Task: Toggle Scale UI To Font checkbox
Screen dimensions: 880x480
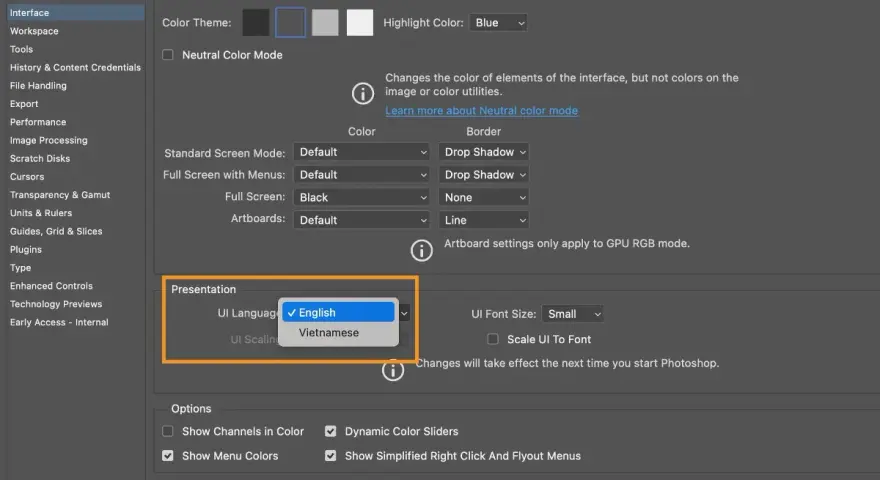Action: (493, 339)
